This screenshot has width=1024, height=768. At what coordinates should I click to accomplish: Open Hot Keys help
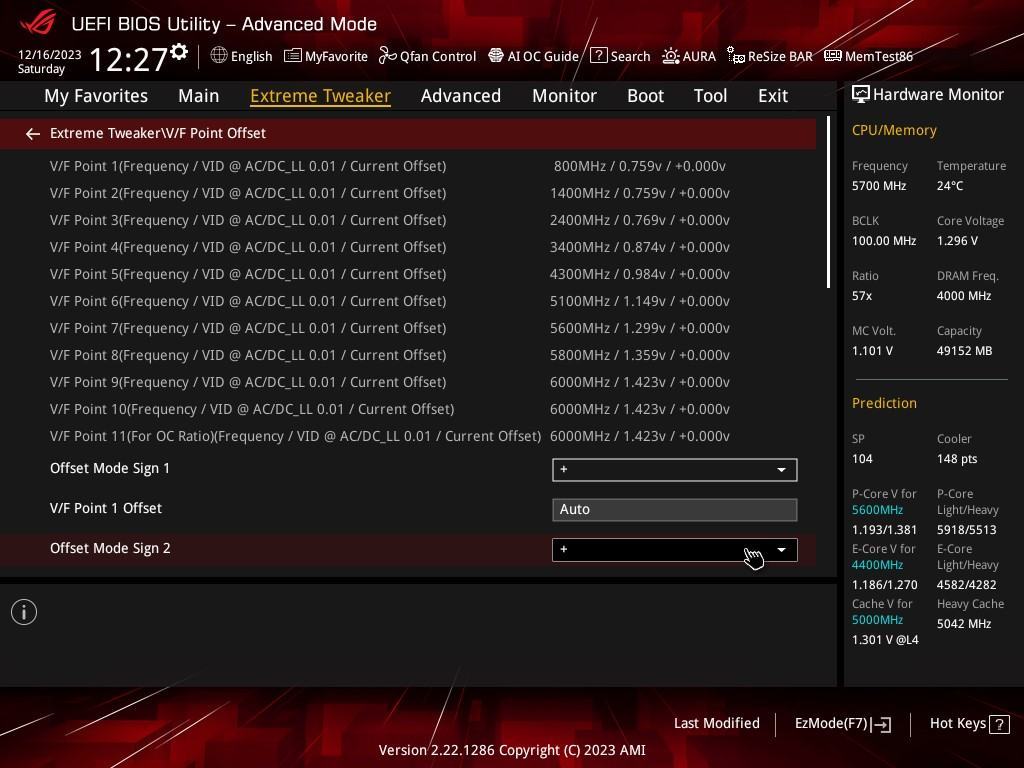coord(969,724)
